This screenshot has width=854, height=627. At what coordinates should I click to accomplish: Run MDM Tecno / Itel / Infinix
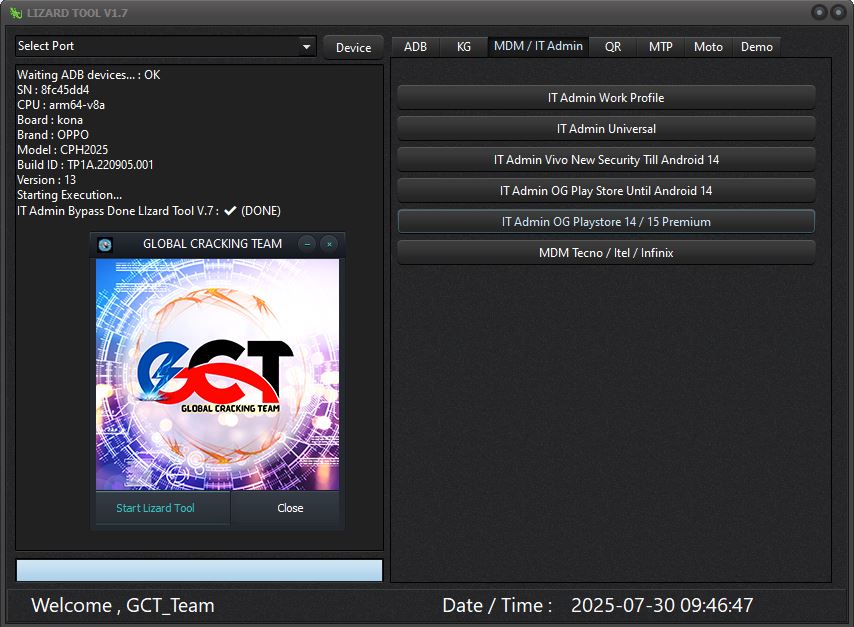point(606,253)
